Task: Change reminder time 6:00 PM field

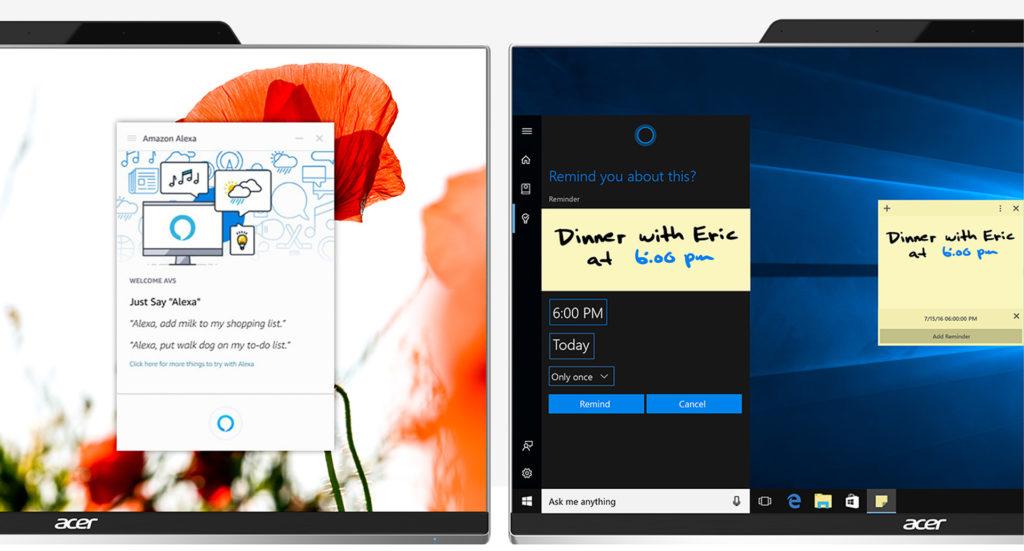Action: (578, 313)
